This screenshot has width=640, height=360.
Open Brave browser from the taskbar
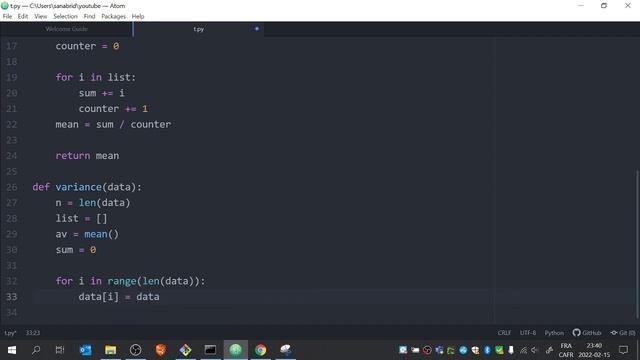[x=161, y=350]
